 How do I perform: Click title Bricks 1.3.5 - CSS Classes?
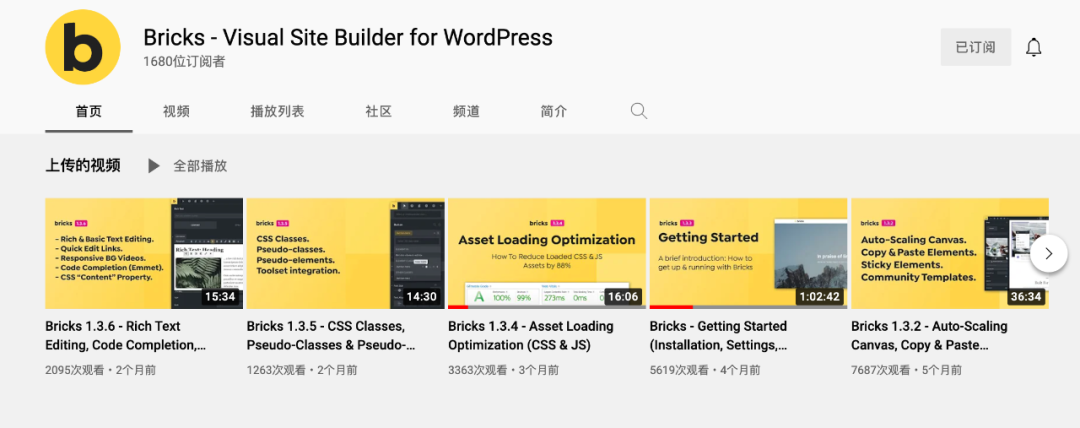(x=331, y=335)
